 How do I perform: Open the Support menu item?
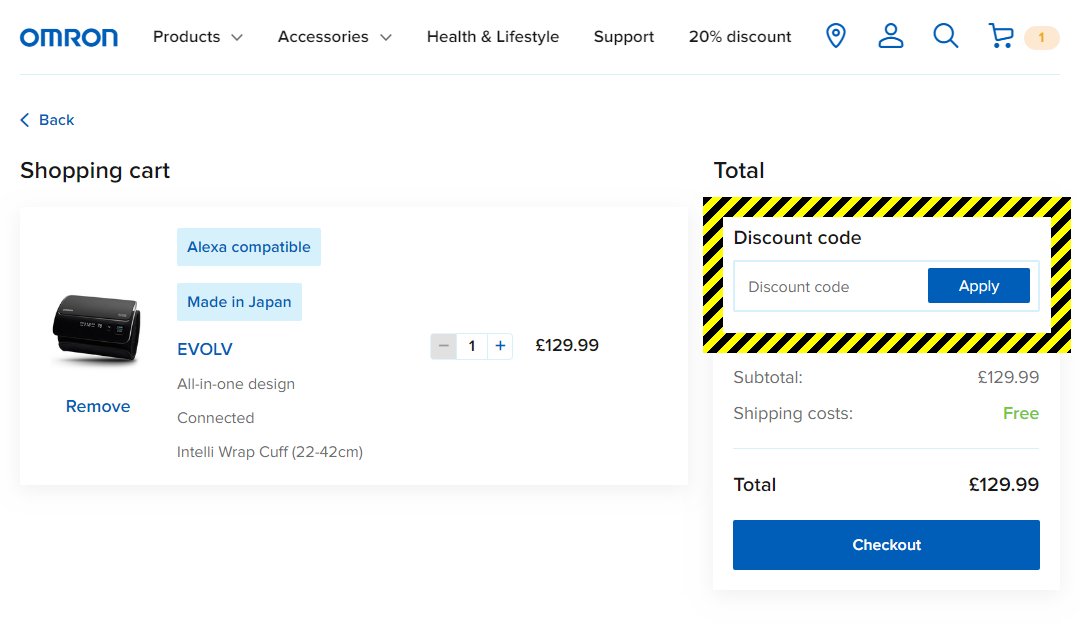pyautogui.click(x=623, y=37)
